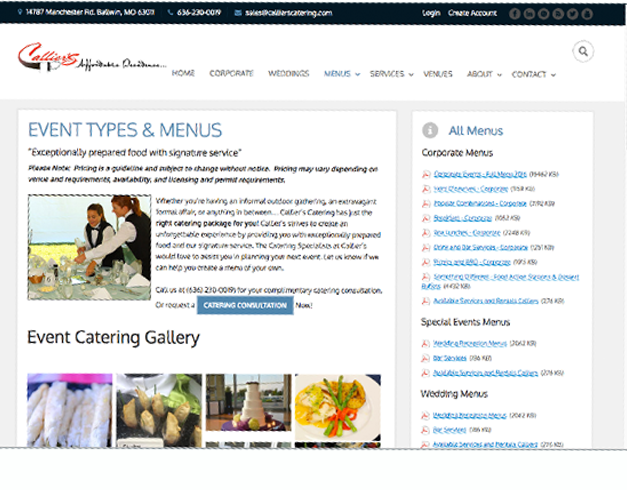Click the Callier's logo
This screenshot has height=490, width=627.
pyautogui.click(x=92, y=58)
